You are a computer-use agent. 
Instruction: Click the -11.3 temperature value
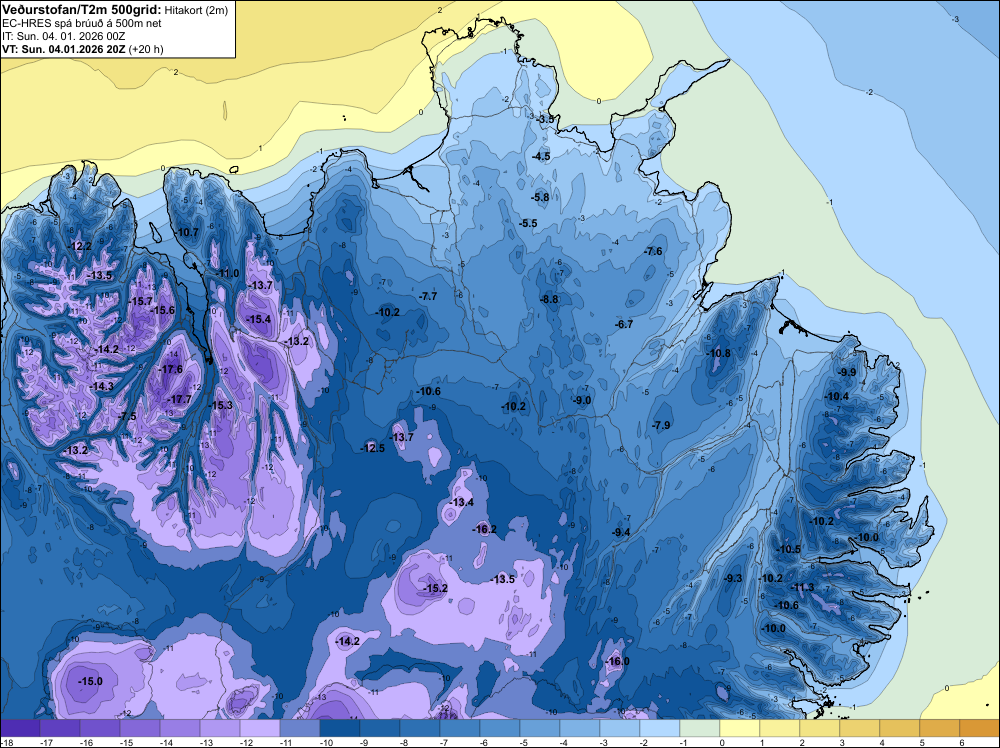[803, 587]
